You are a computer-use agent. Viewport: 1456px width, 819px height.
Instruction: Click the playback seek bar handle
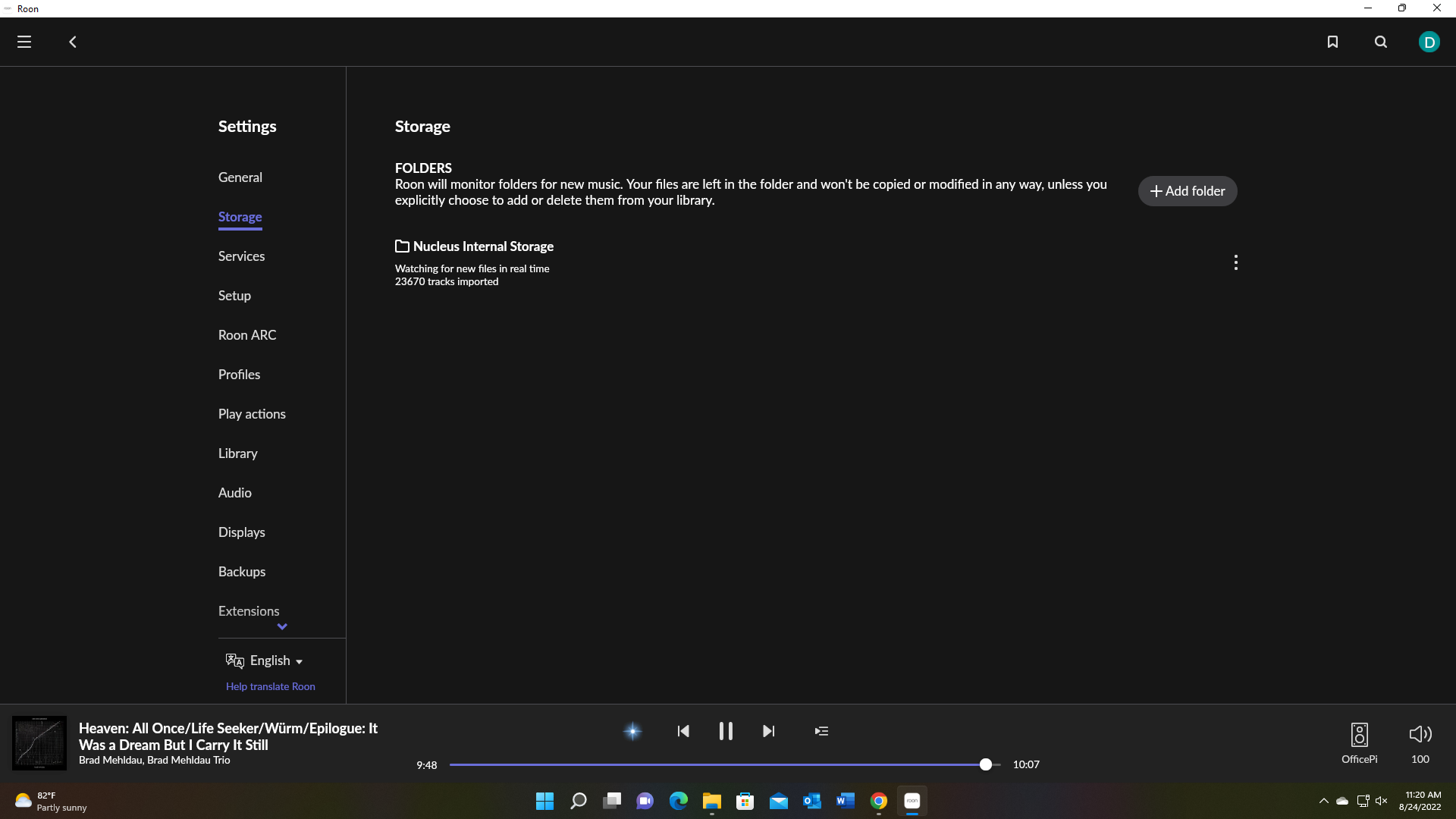986,764
